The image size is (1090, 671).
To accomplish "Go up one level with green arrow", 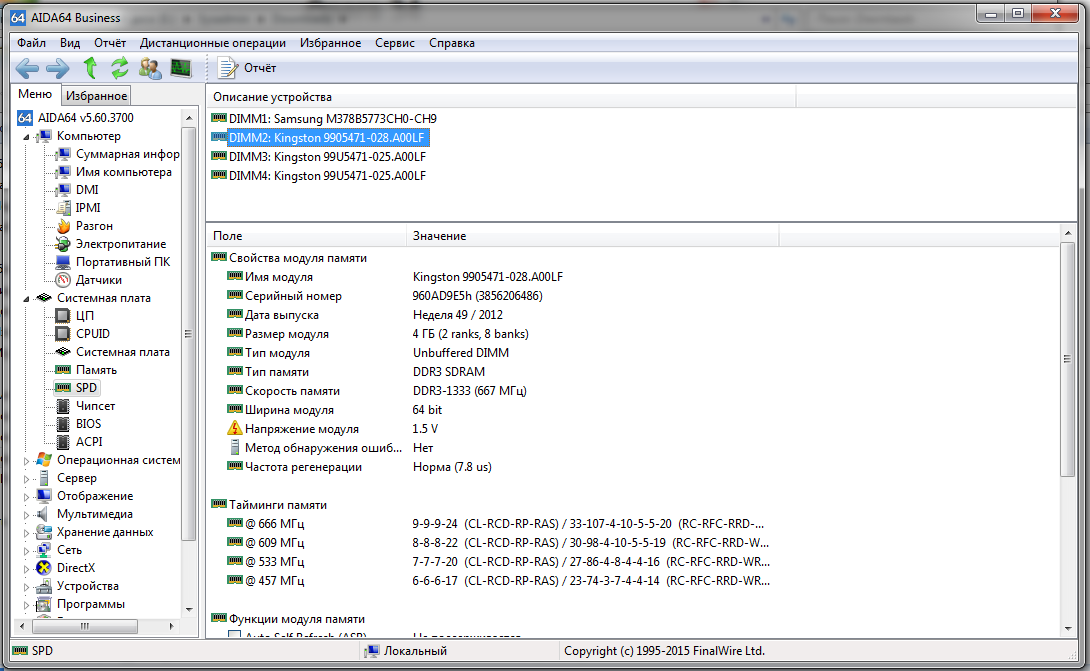I will [90, 68].
